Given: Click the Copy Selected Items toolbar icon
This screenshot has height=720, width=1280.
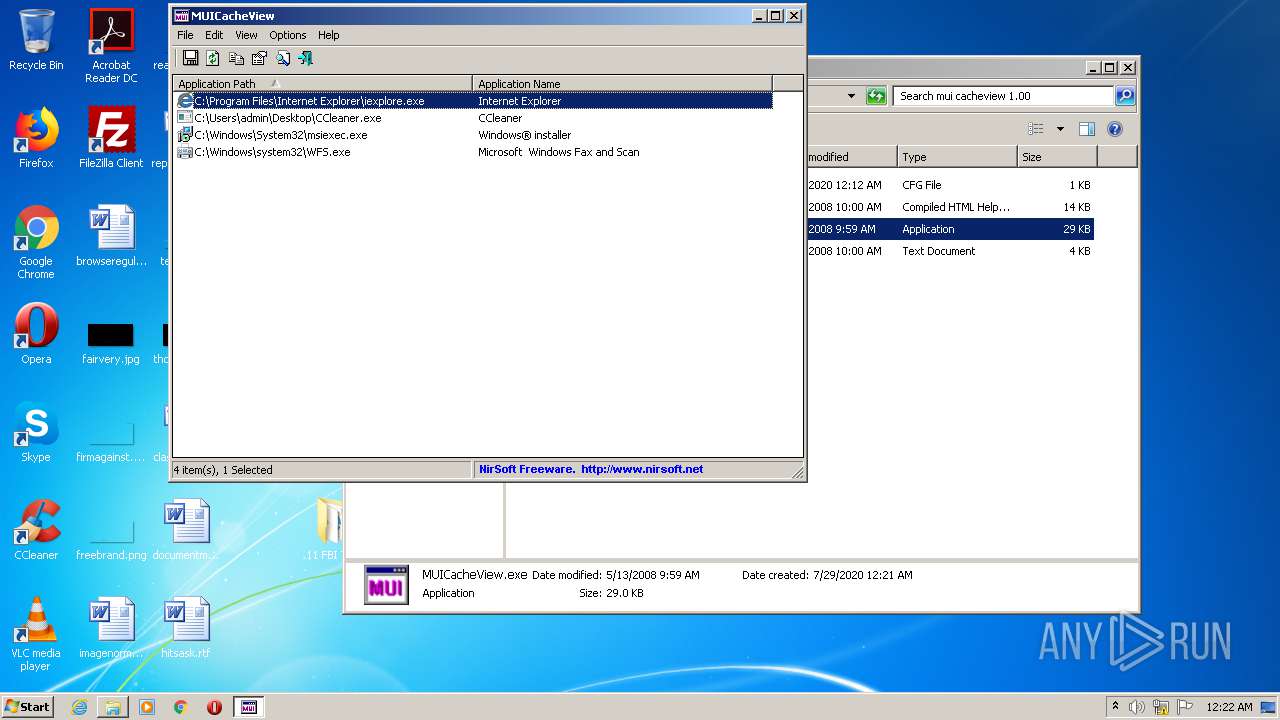Looking at the screenshot, I should [236, 59].
